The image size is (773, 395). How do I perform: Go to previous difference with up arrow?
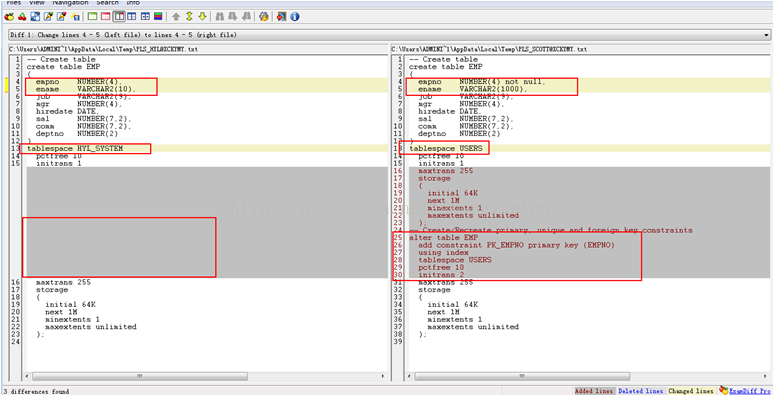(176, 17)
